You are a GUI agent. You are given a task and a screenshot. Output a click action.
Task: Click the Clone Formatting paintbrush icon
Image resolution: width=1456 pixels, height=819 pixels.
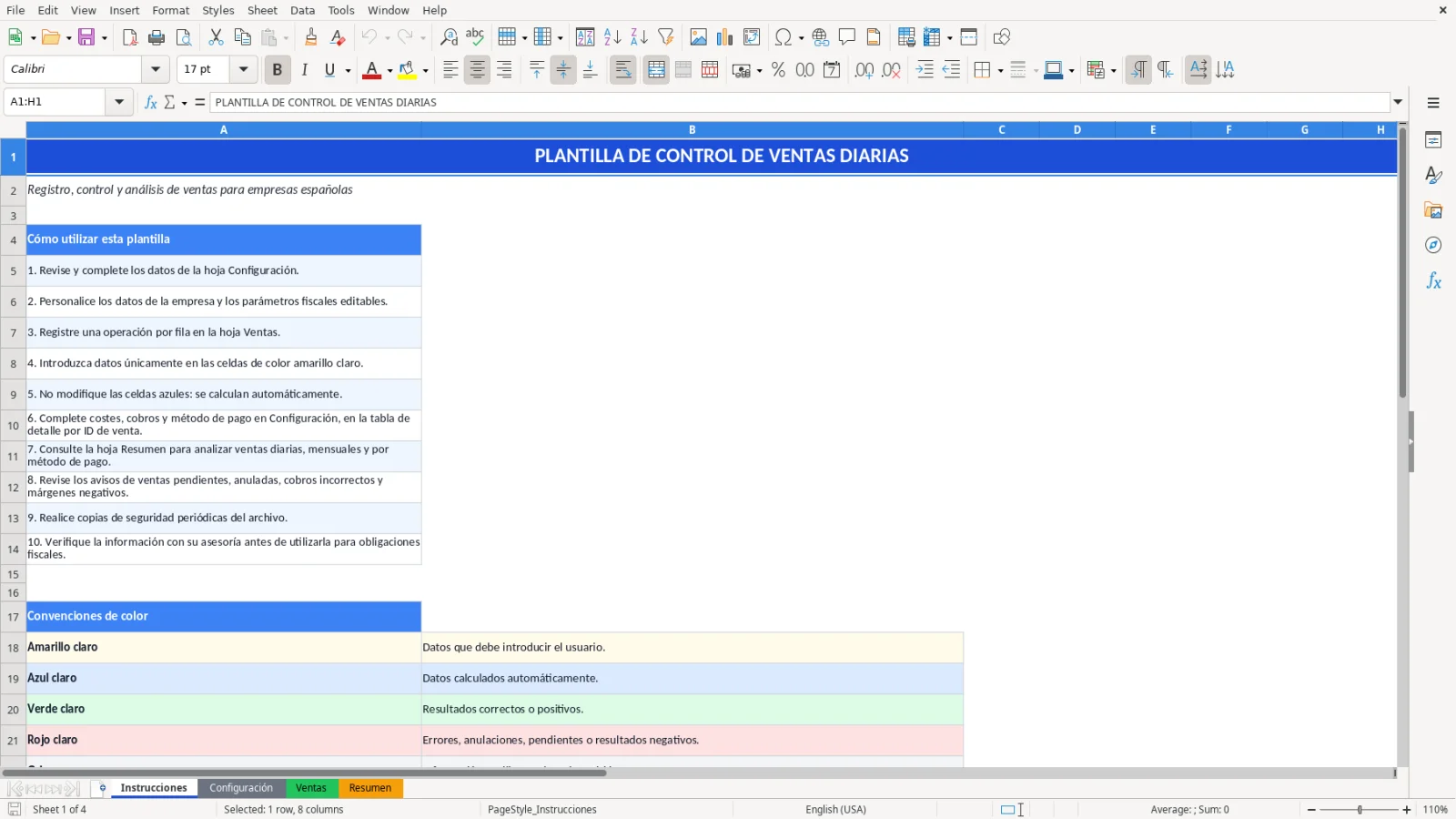(310, 37)
